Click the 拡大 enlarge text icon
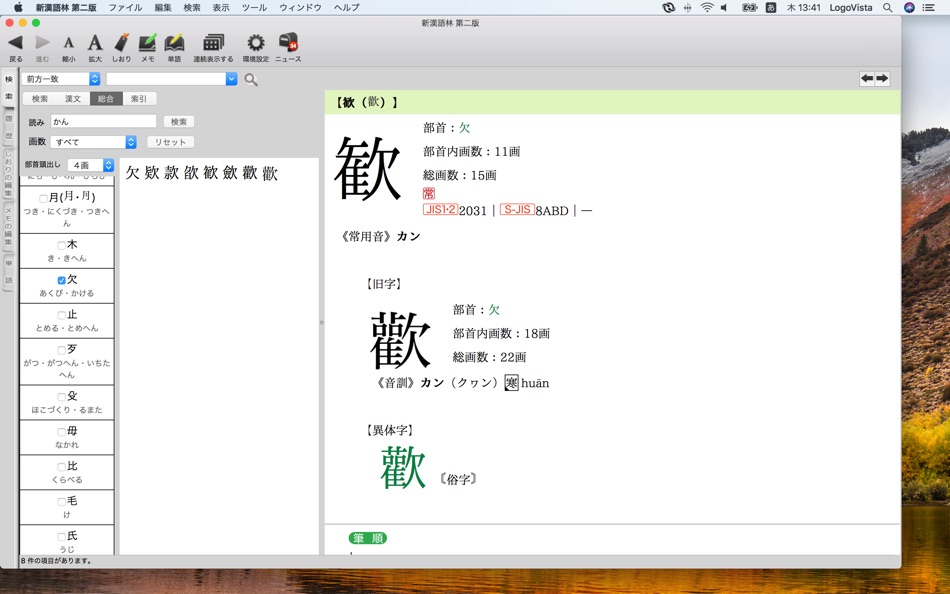Image resolution: width=950 pixels, height=594 pixels. 95,42
